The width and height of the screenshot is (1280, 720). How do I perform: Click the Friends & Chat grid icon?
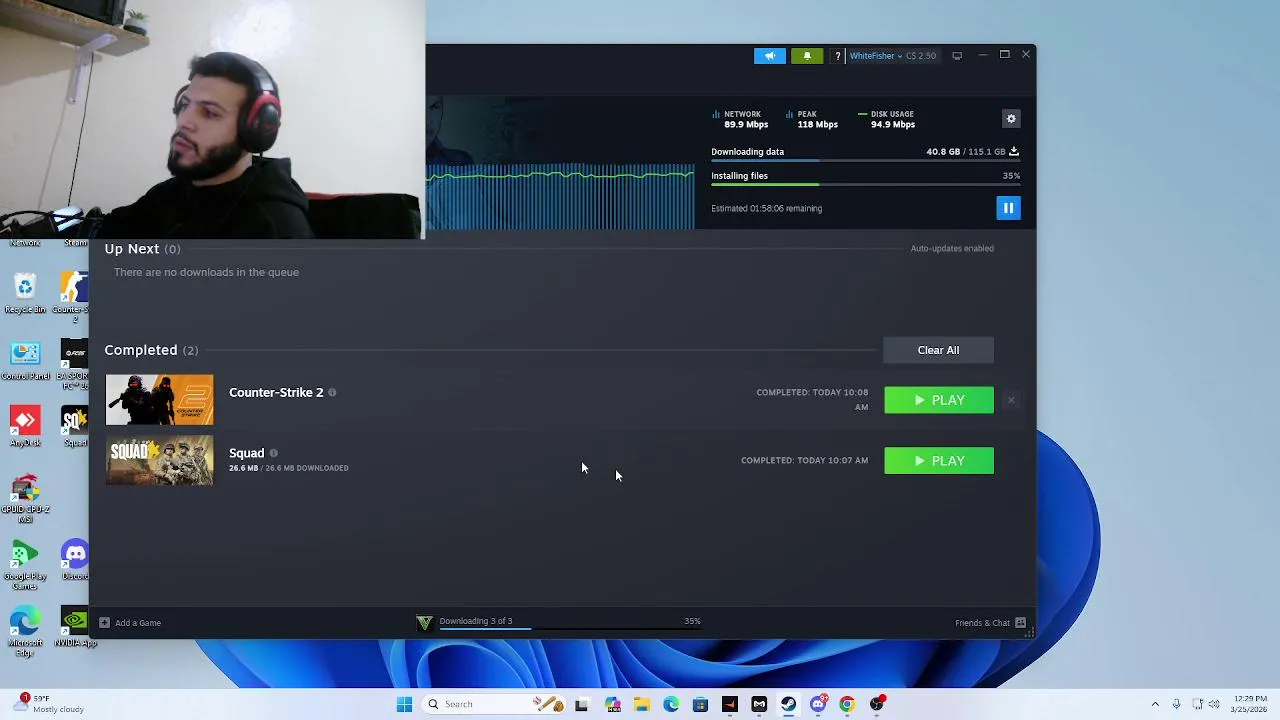1020,623
